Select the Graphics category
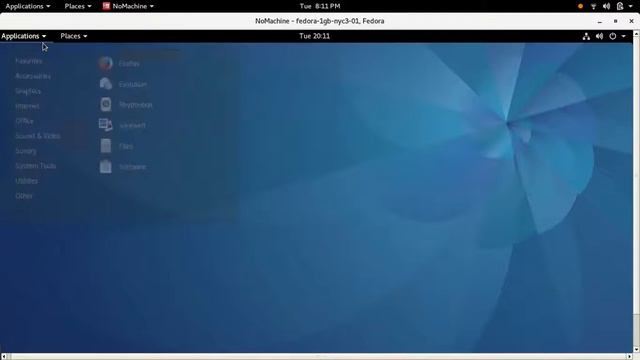Screen dimensions: 640x360 tap(28, 91)
